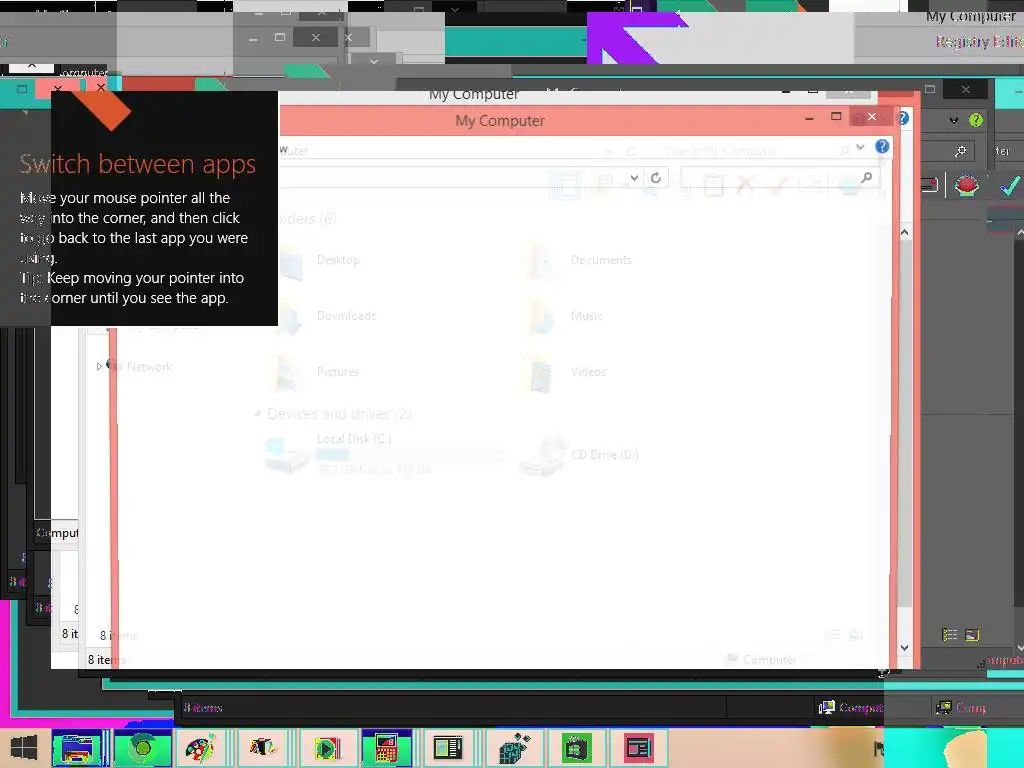Click the chevron beside the green help icon
1024x768 pixels.
point(953,120)
